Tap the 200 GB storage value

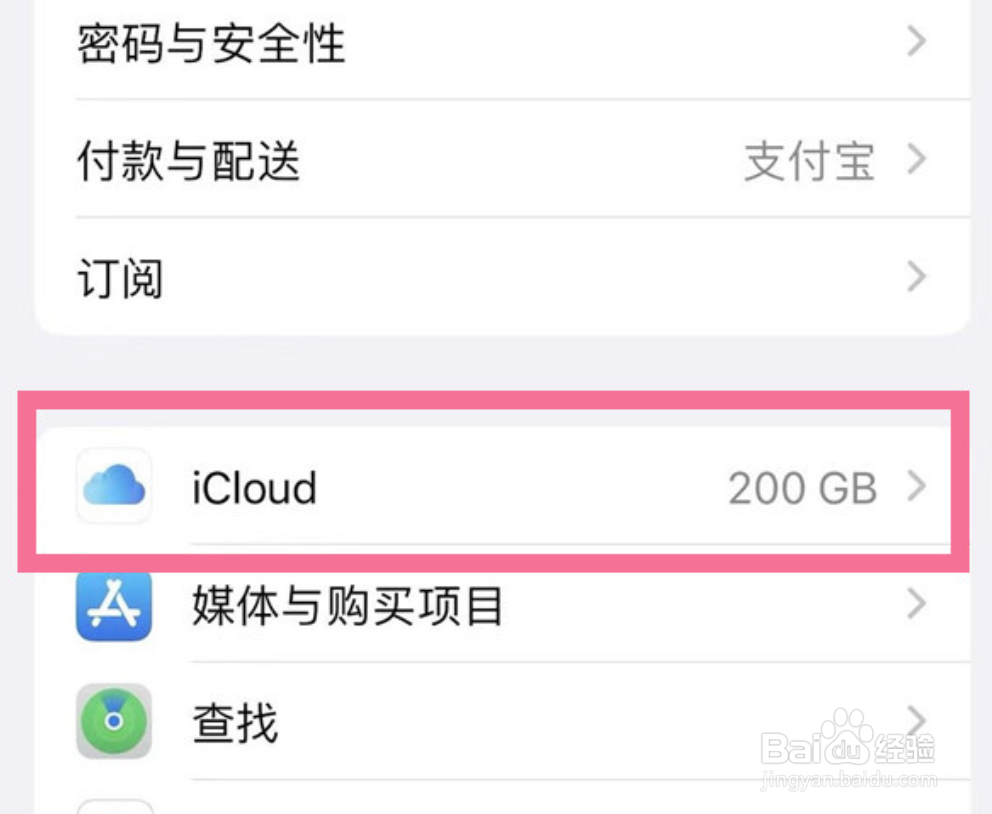coord(802,489)
